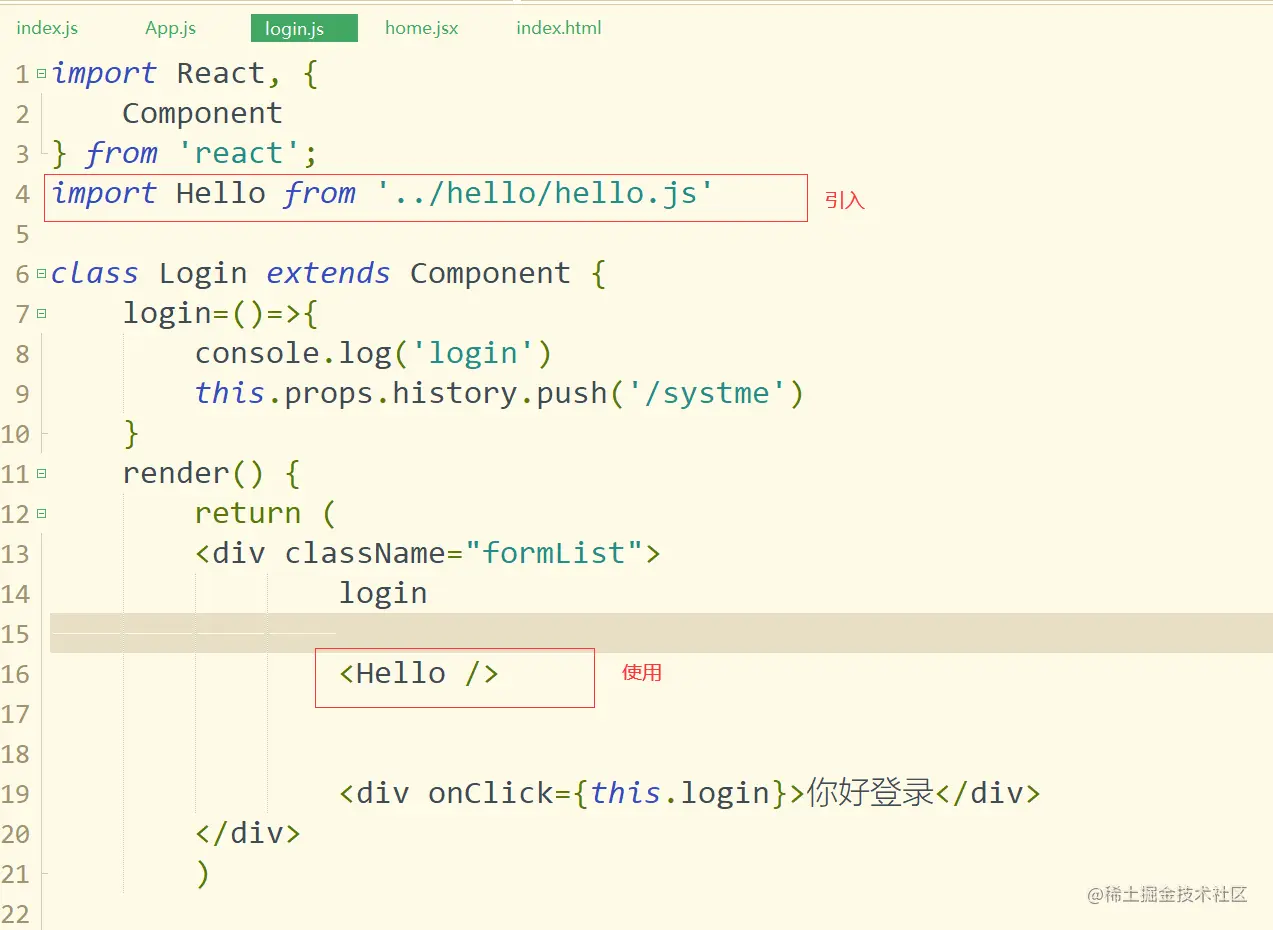Select the login.js tab
This screenshot has width=1273, height=930.
pos(304,28)
